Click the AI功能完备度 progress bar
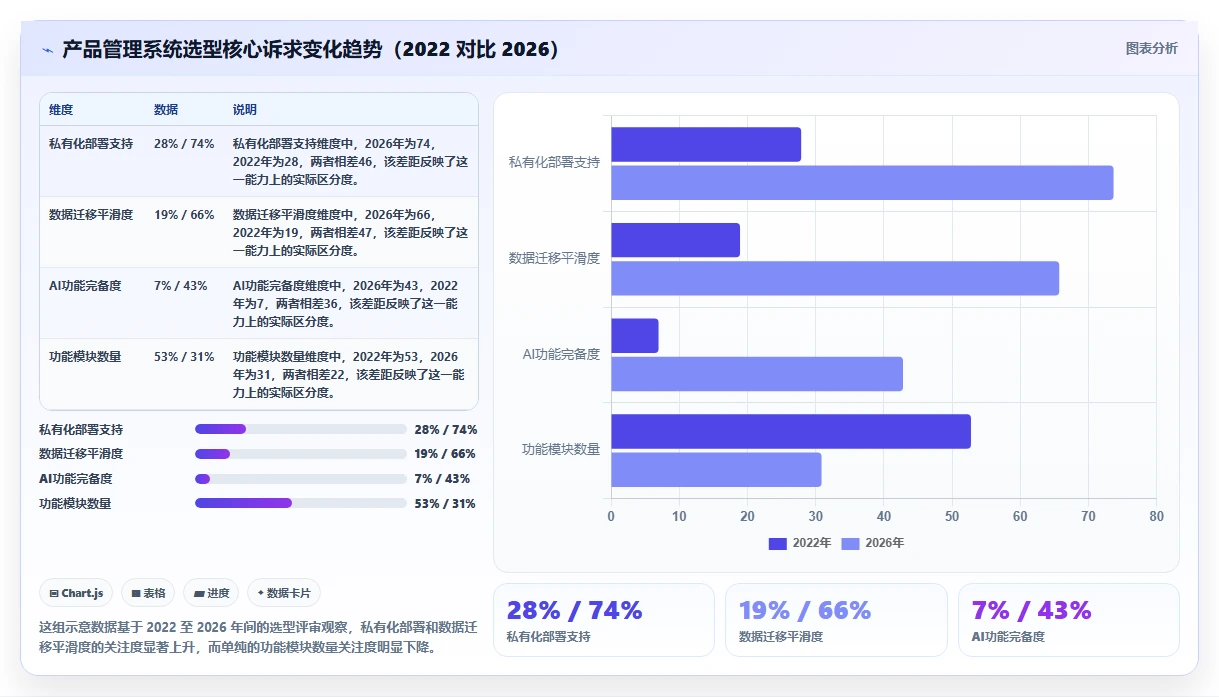 point(301,479)
